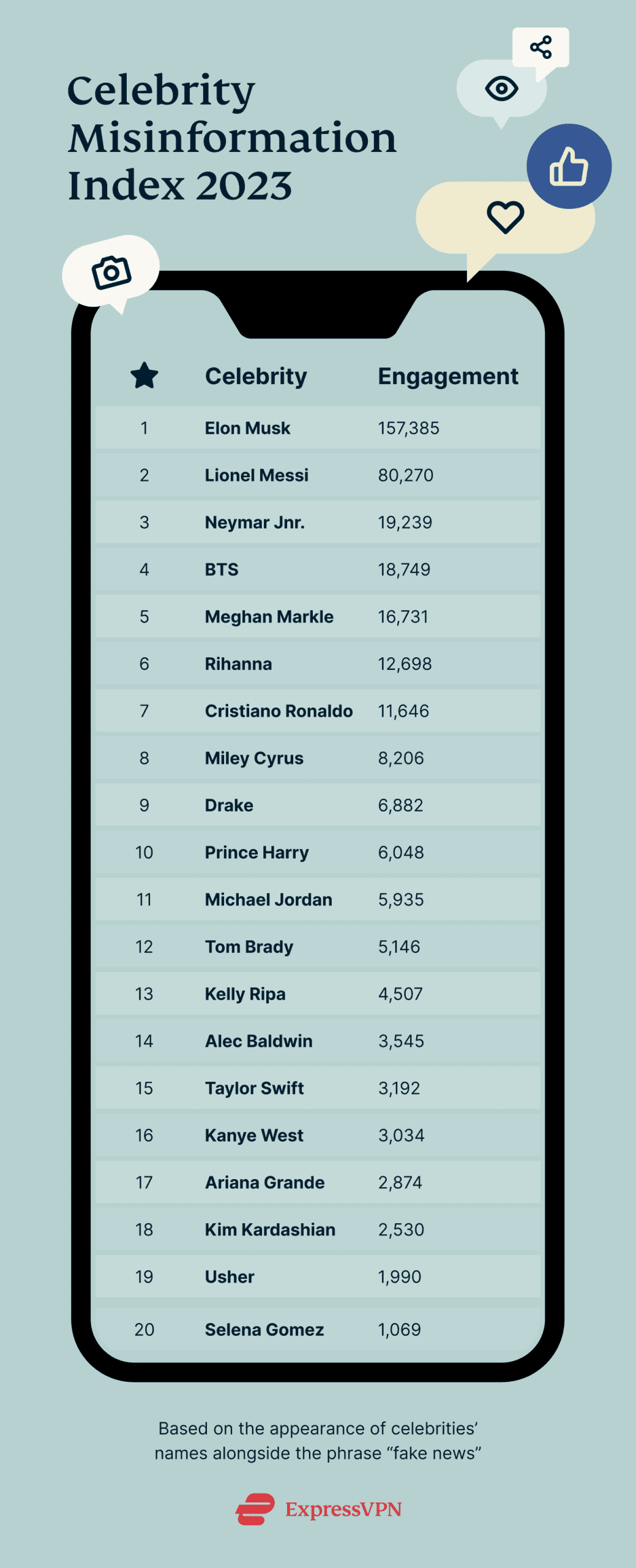Click Cristiano Ronaldo's name

coord(279,711)
